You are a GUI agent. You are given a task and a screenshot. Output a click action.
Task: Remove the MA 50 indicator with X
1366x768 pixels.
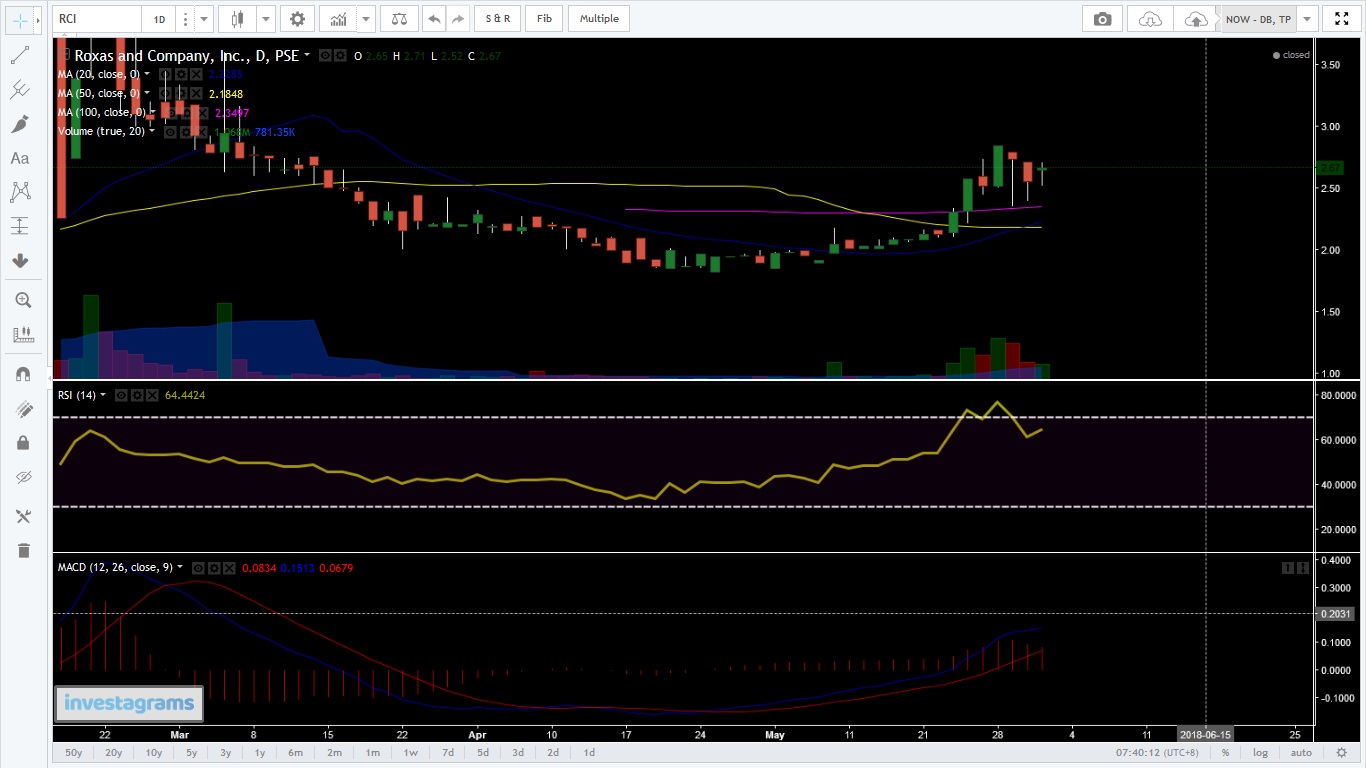coord(196,94)
